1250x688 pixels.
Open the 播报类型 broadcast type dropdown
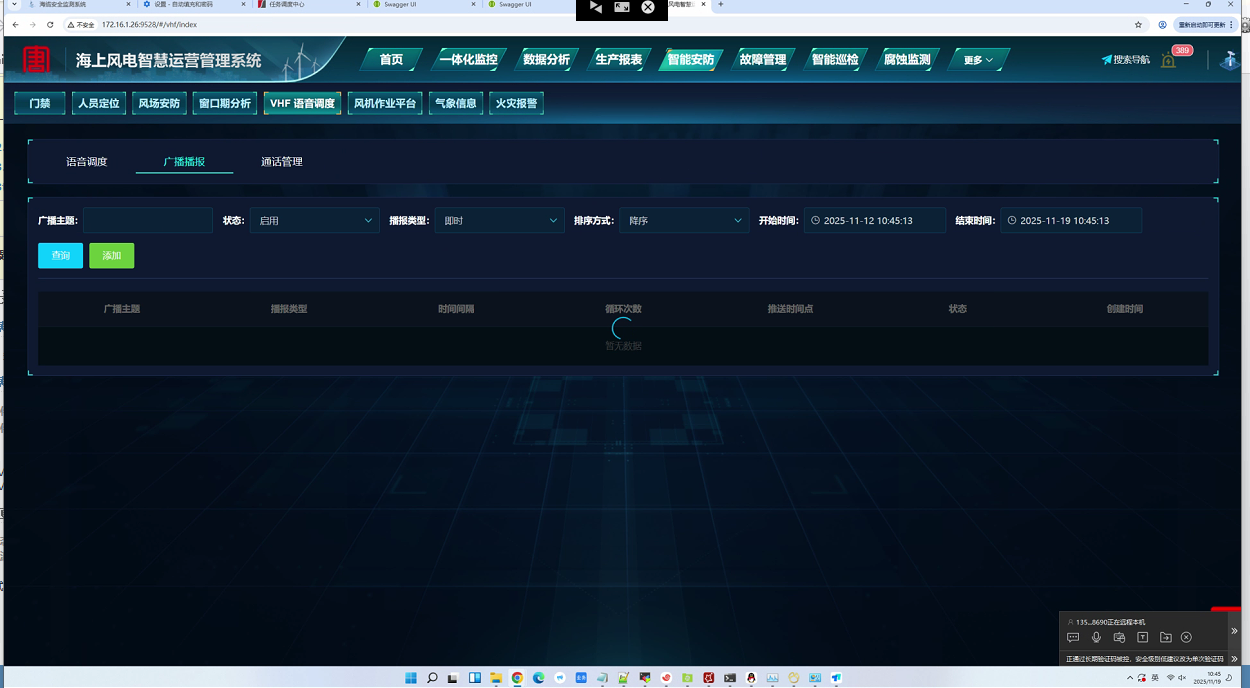(499, 221)
